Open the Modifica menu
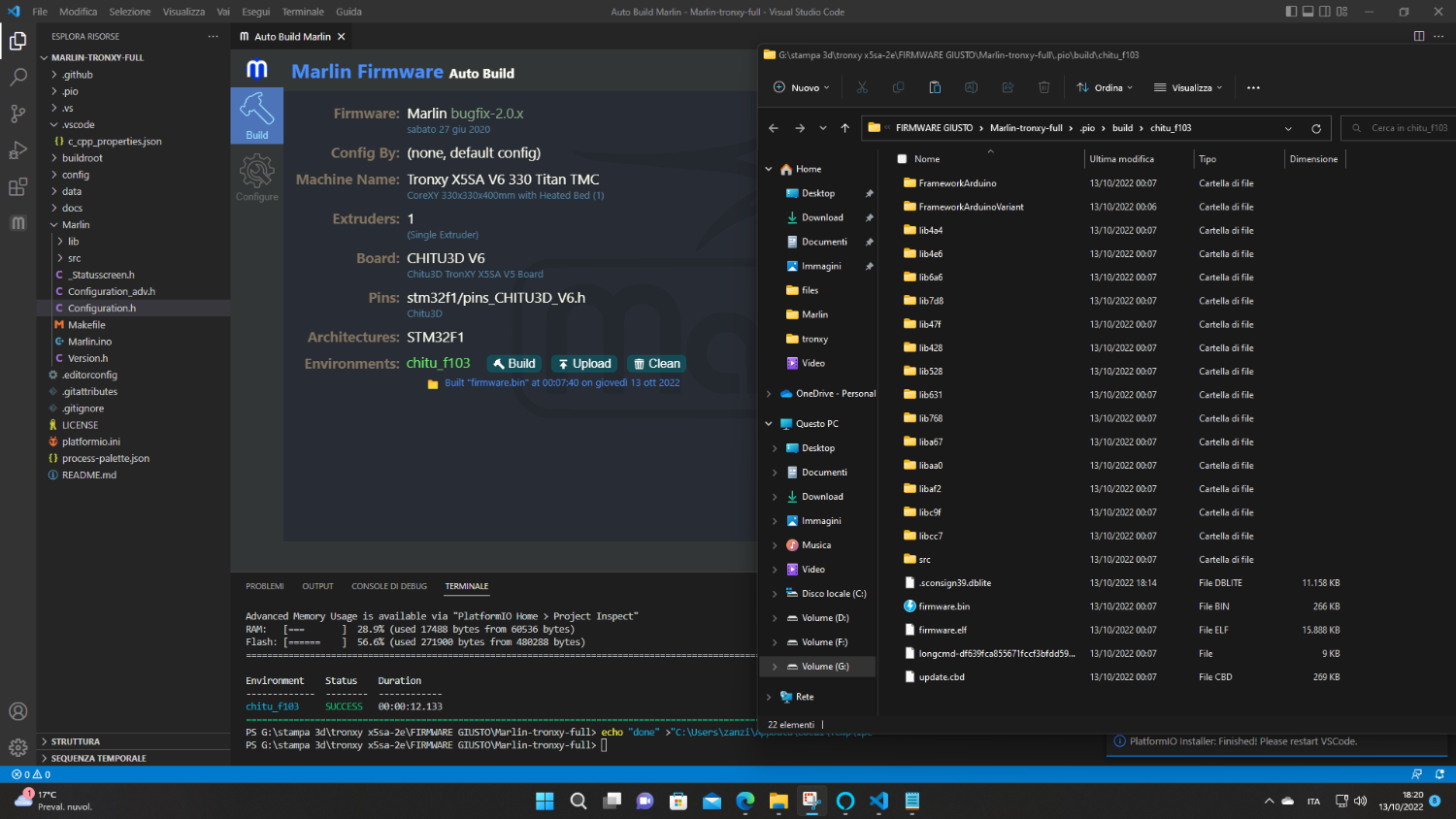This screenshot has height=819, width=1456. 78,12
